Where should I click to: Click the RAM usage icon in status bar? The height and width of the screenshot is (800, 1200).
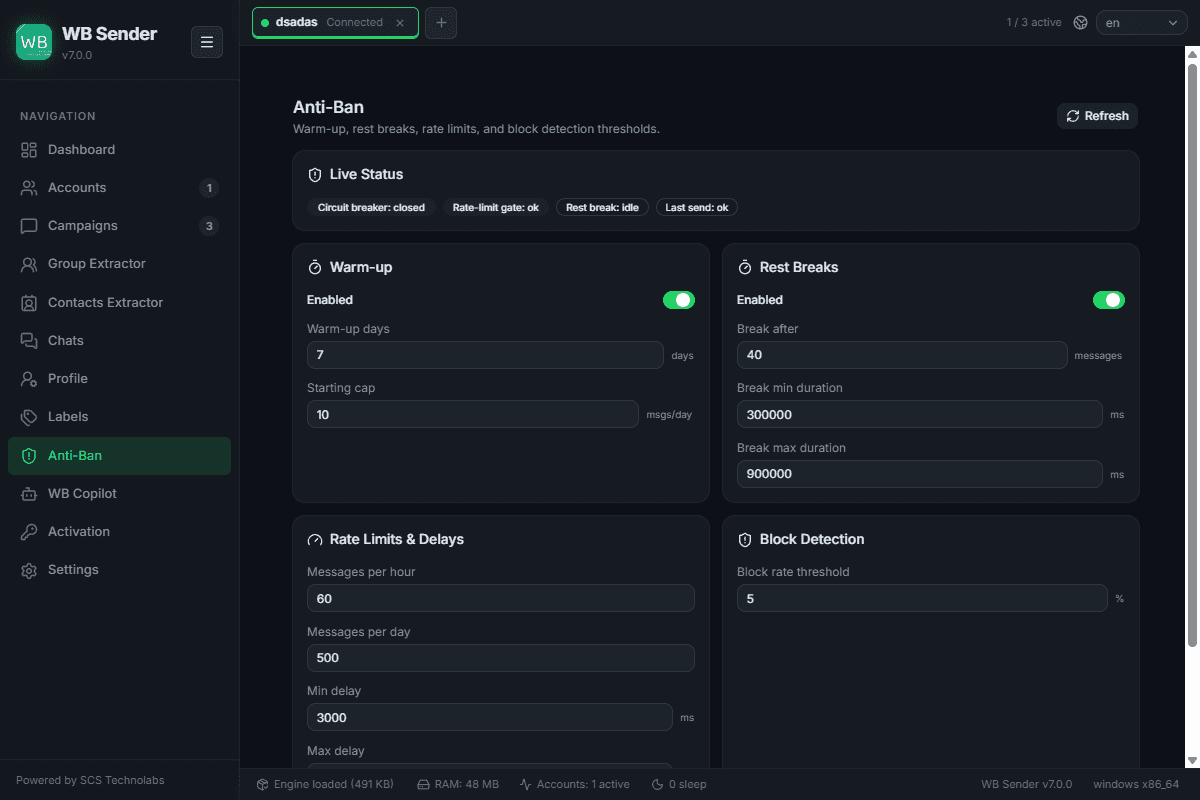point(423,785)
